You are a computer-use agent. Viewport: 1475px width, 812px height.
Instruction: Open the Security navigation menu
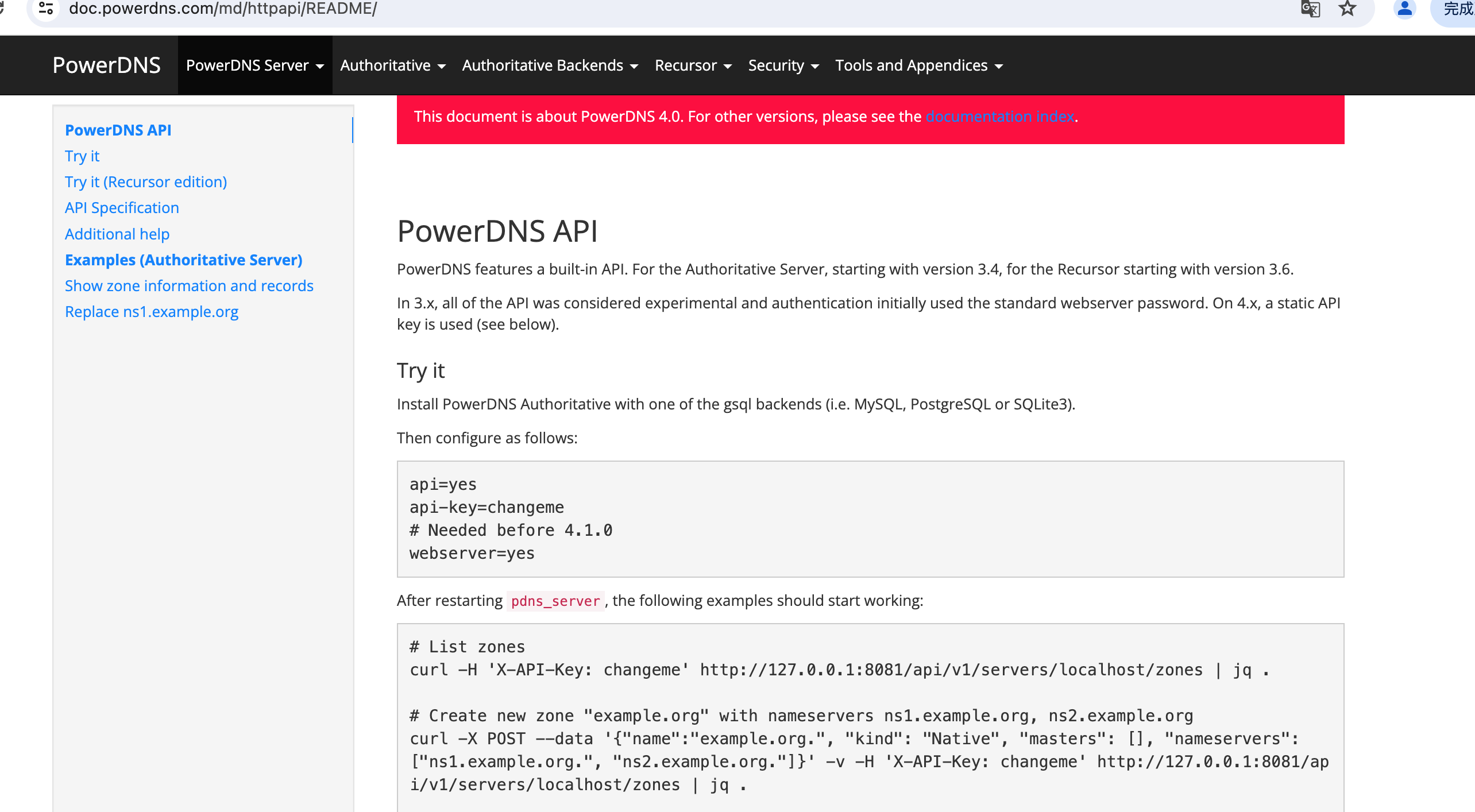pos(783,65)
